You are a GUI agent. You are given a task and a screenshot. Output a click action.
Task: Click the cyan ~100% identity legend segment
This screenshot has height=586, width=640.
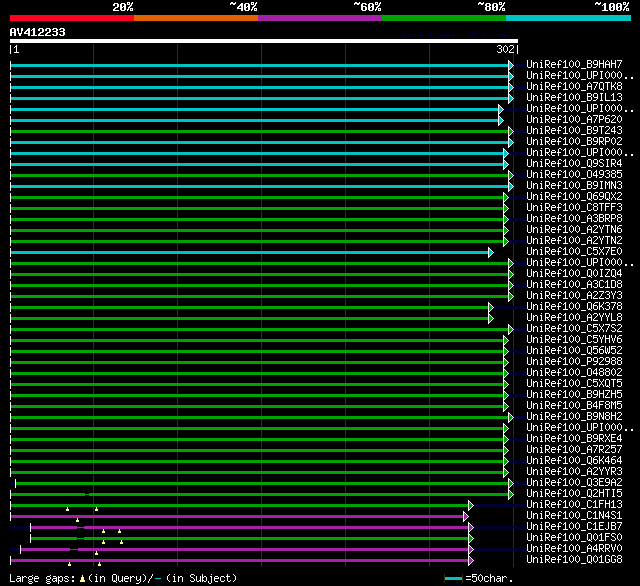click(x=567, y=17)
